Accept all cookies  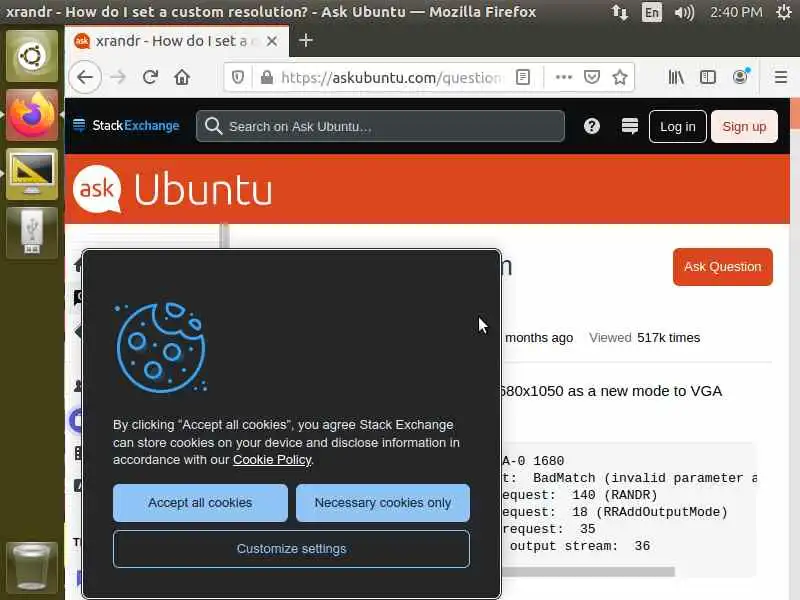tap(200, 503)
